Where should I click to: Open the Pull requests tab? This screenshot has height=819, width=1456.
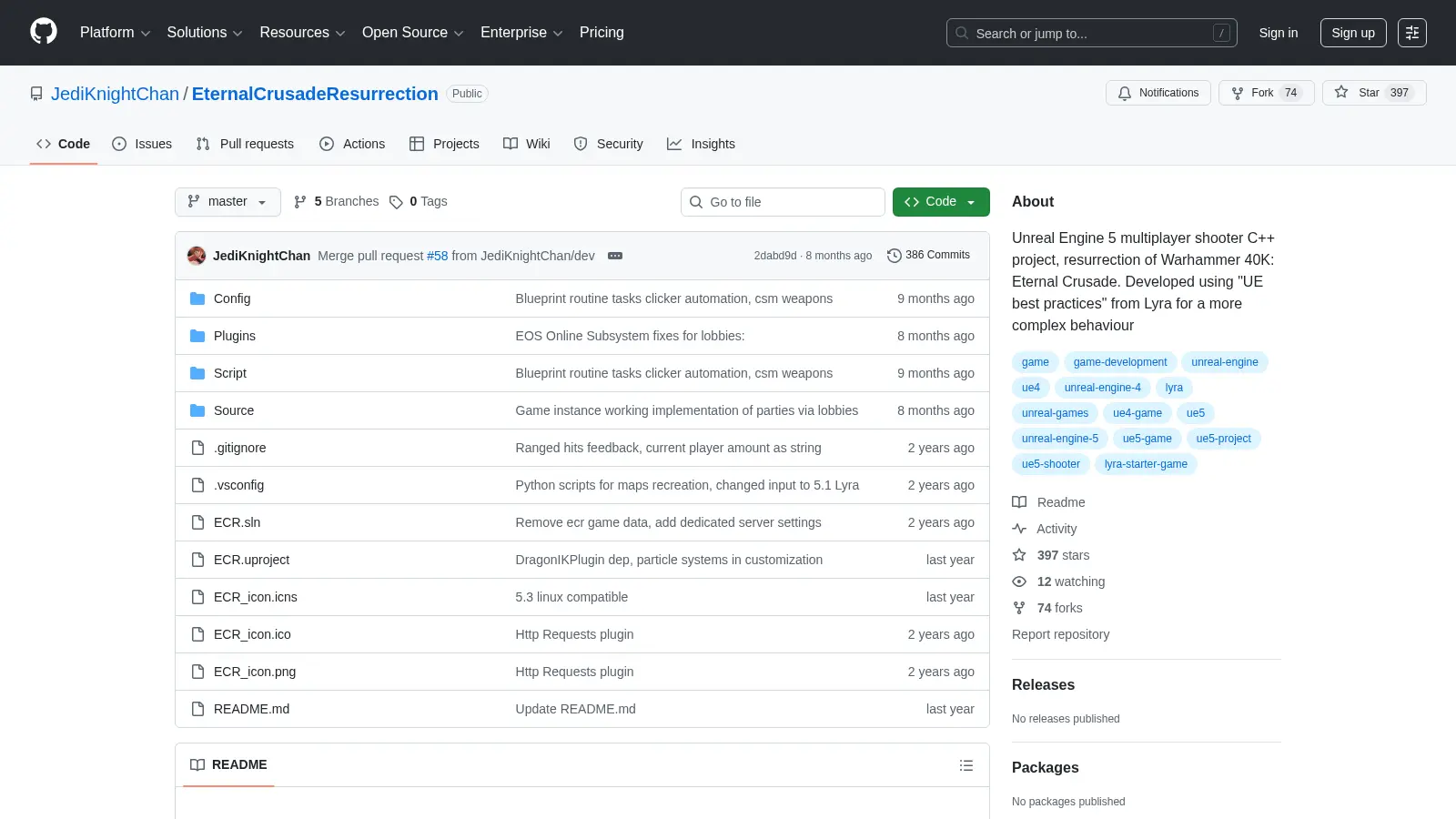coord(245,144)
